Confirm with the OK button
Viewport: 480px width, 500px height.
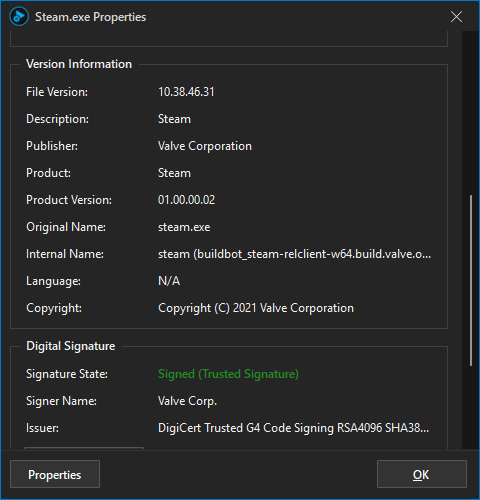tap(421, 474)
